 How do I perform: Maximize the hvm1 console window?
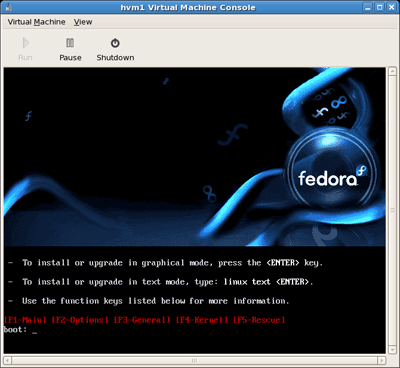[380, 7]
